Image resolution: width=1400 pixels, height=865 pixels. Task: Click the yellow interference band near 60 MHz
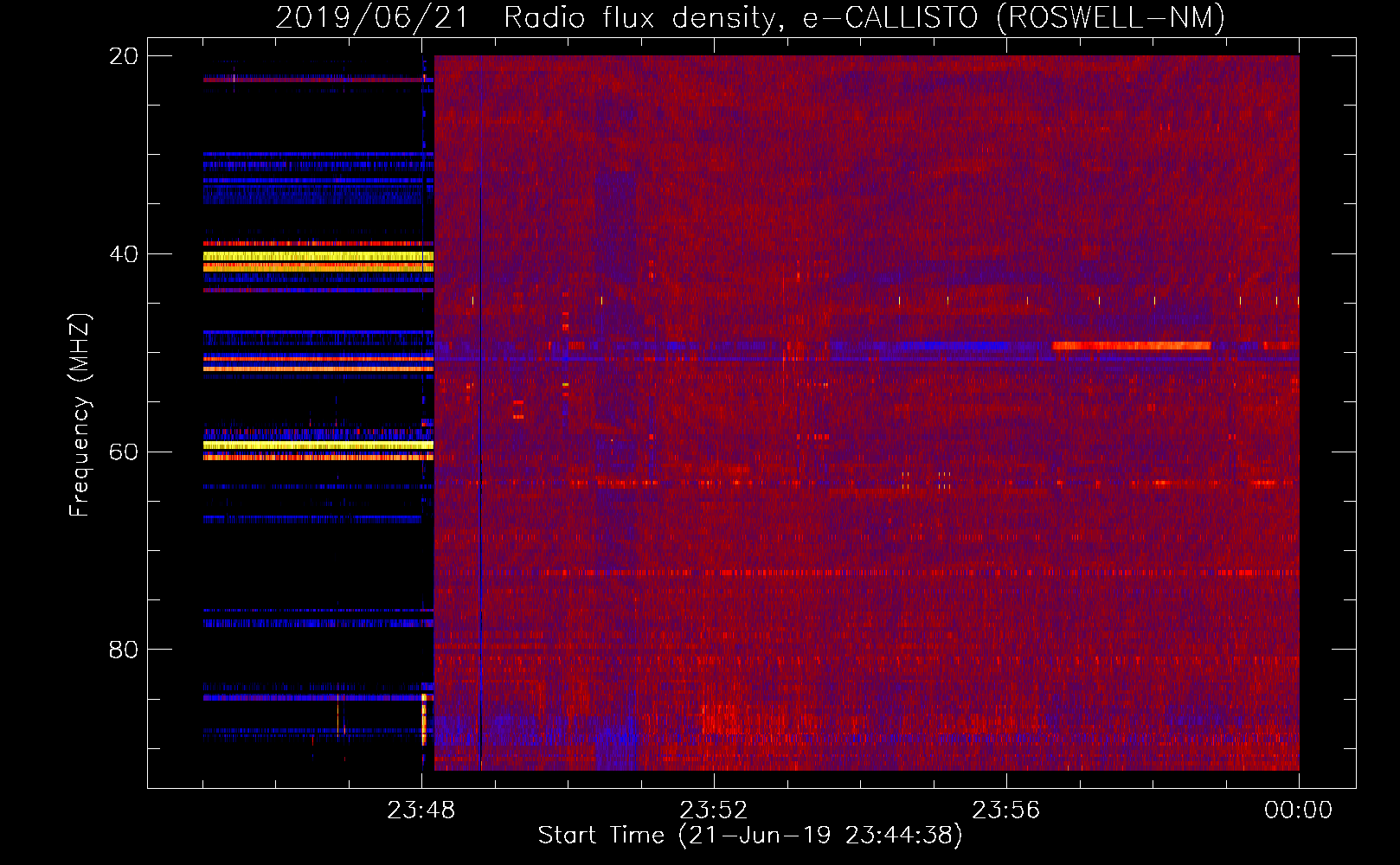[x=318, y=445]
